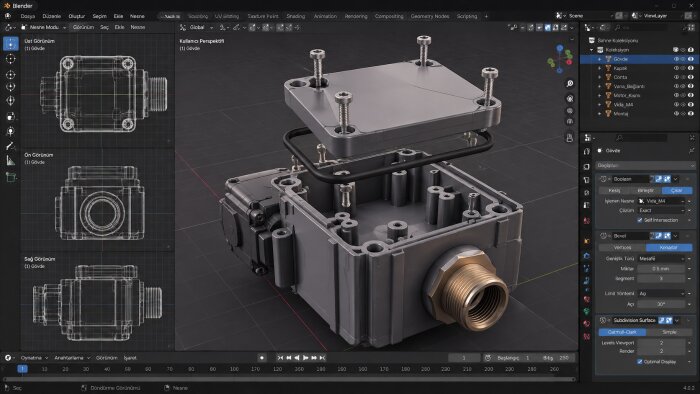Select the Rotate tool
700x394 pixels.
point(11,87)
